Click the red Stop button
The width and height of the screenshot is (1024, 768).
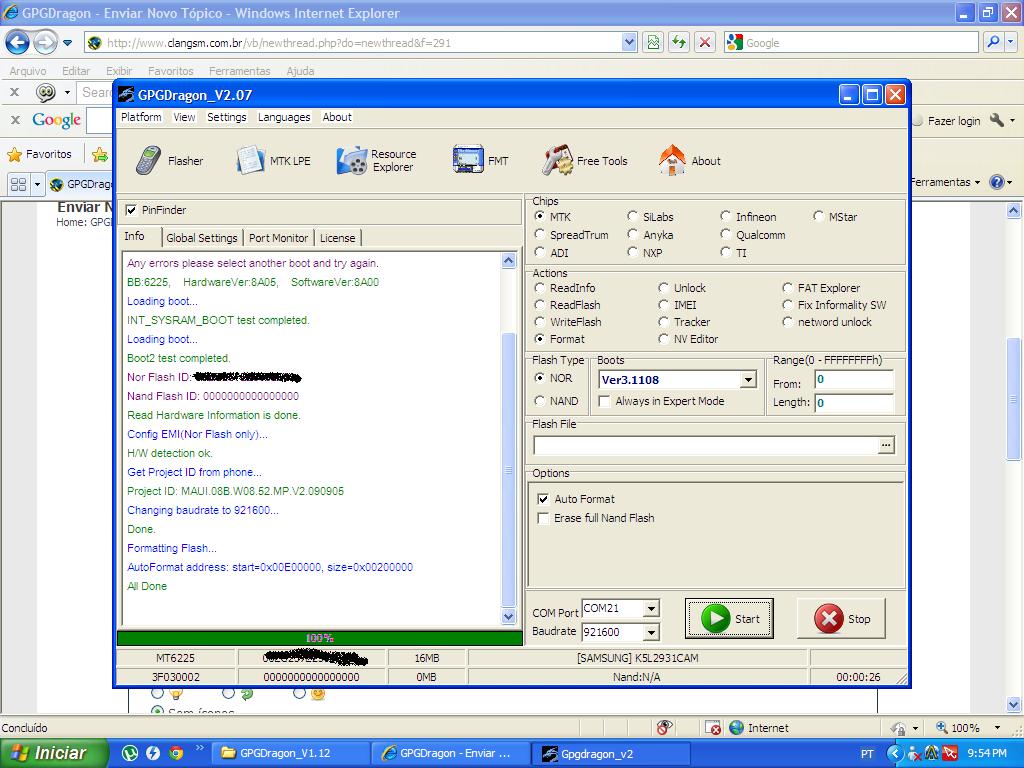click(842, 618)
